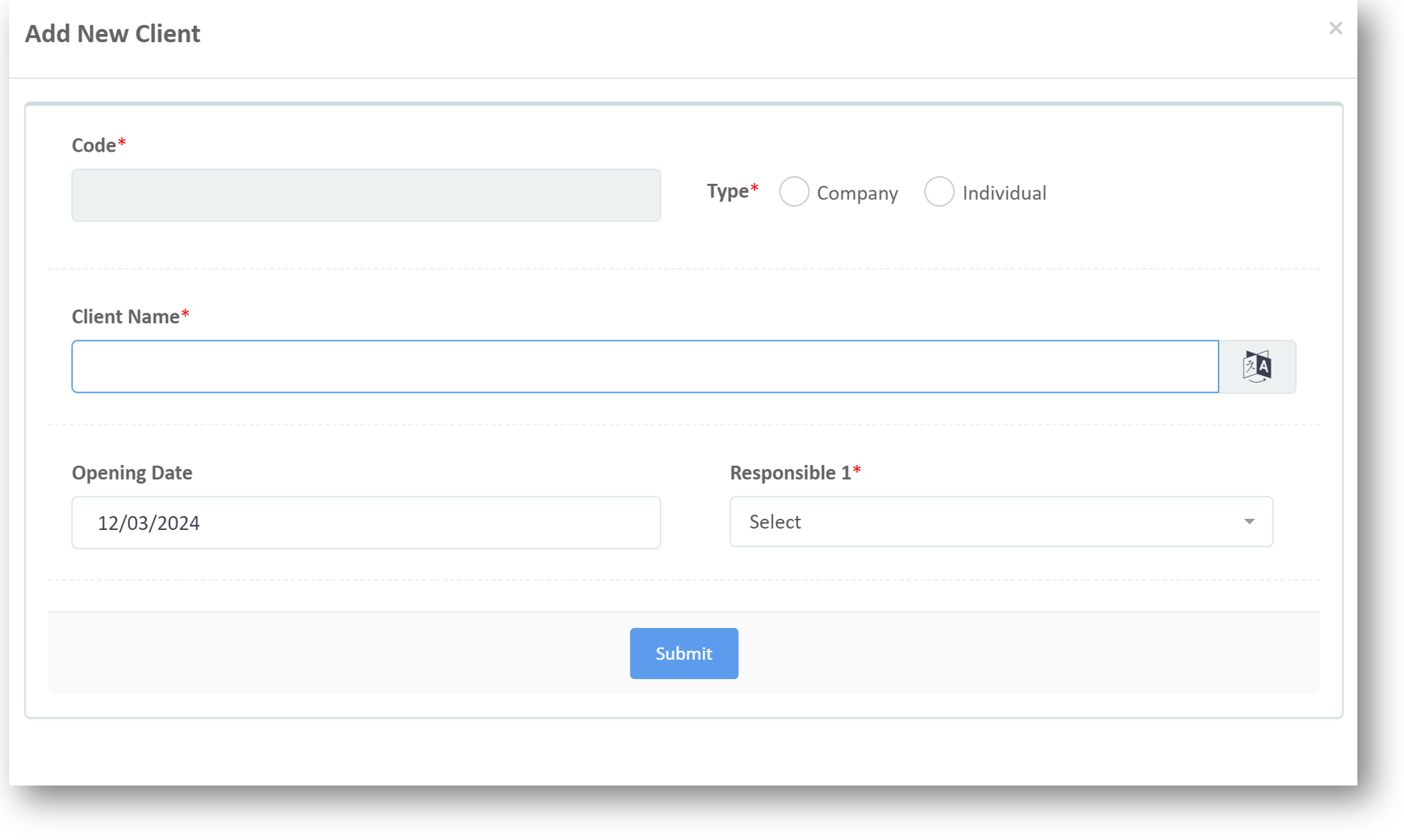Close the Add New Client dialog
Screen dimensions: 1404x840
[1335, 28]
